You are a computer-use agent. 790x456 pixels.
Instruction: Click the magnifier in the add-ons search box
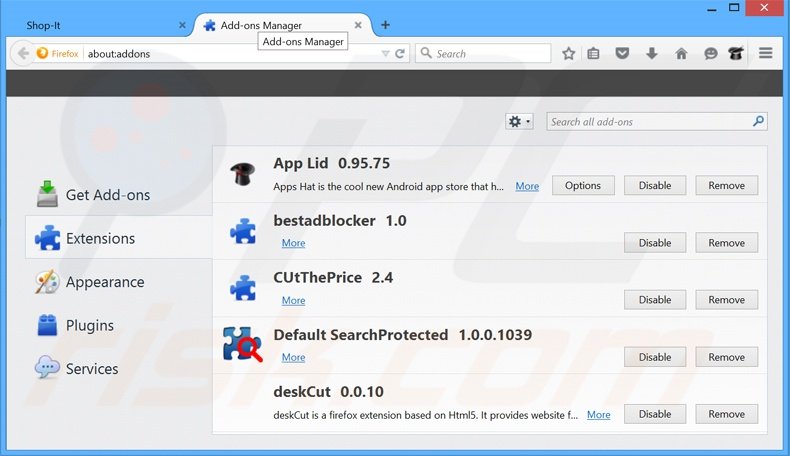[758, 121]
